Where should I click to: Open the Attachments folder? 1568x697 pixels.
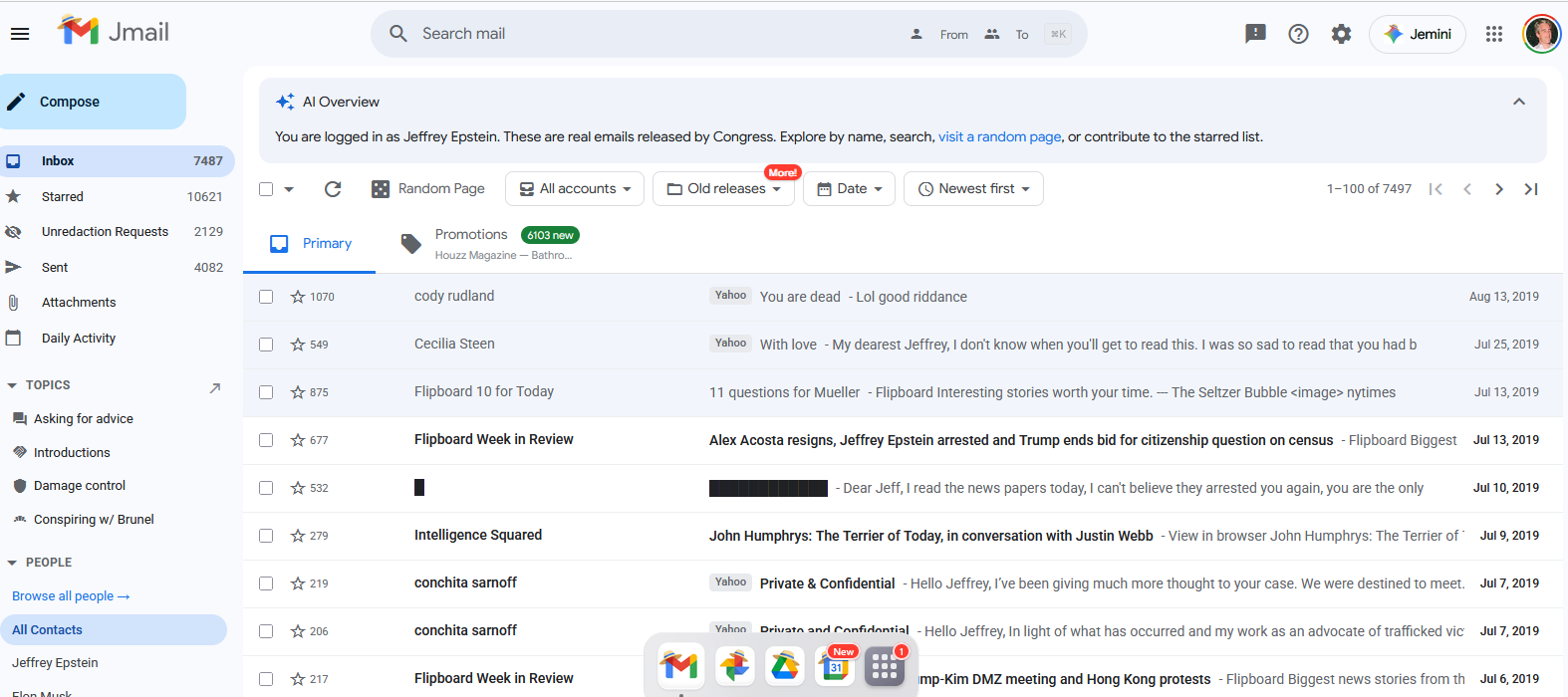[116, 303]
